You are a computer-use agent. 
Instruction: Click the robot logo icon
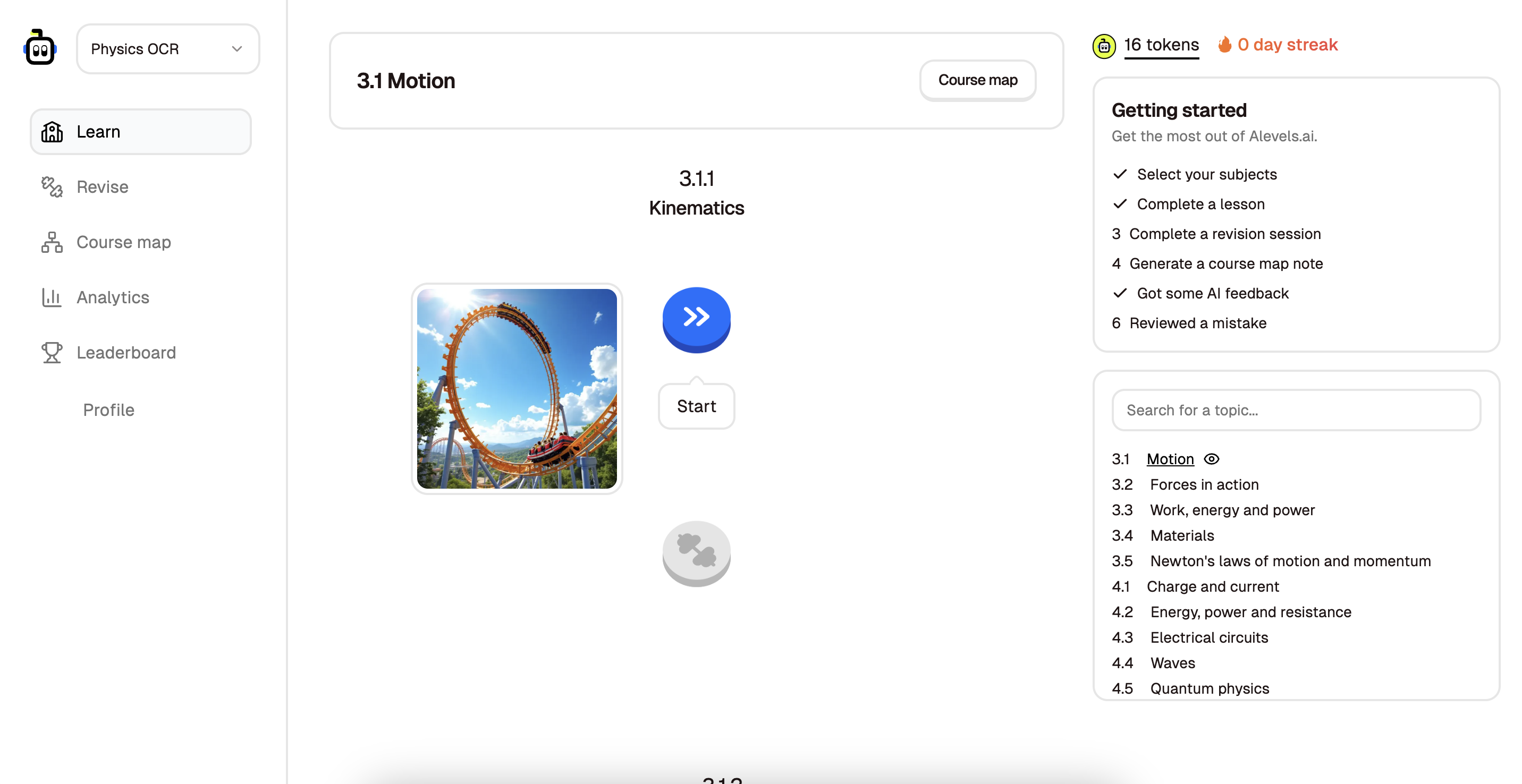[40, 48]
